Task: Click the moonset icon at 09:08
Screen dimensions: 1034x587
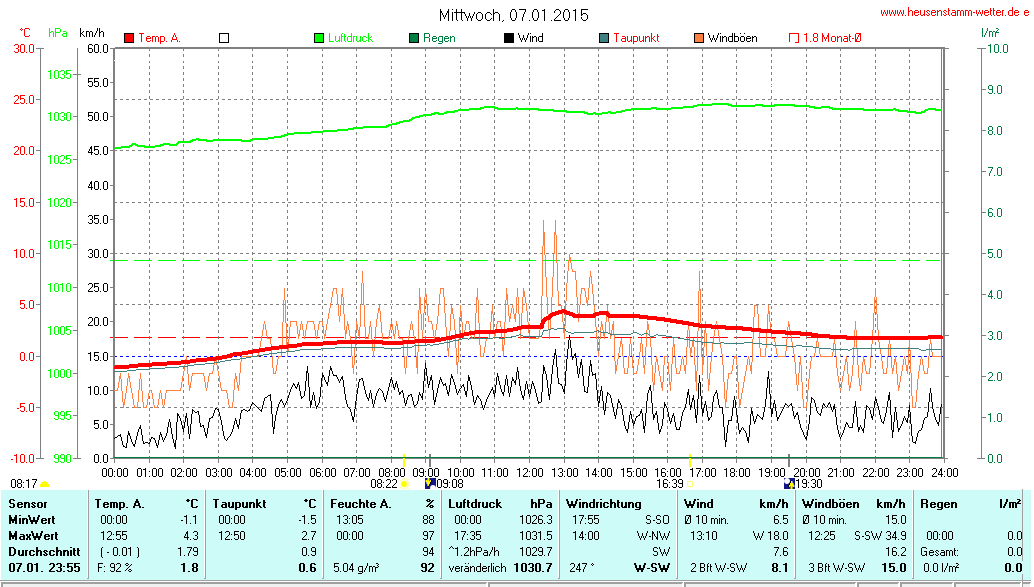Action: 430,484
